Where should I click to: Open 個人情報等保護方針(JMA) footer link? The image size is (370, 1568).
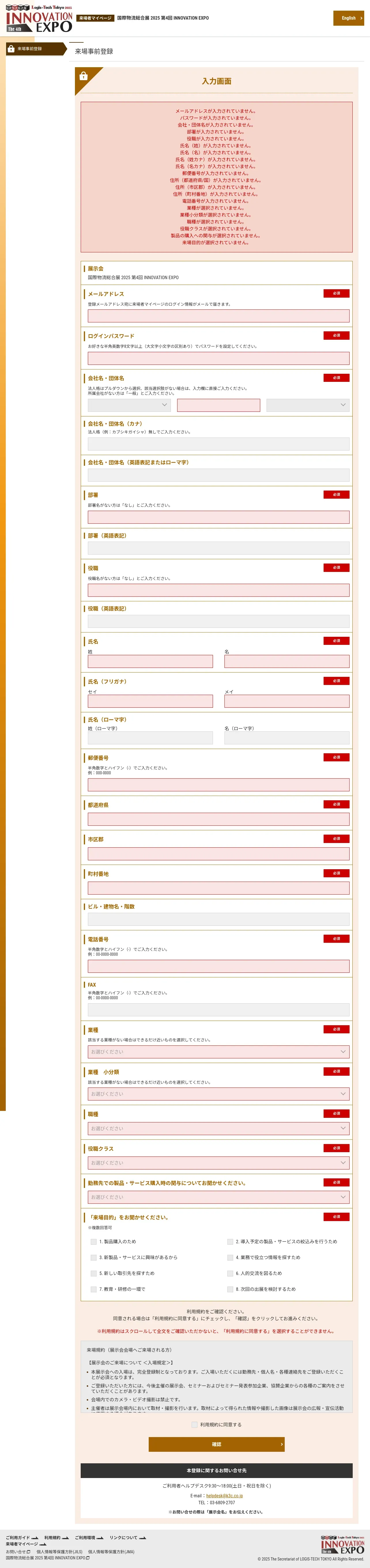pos(111,1552)
